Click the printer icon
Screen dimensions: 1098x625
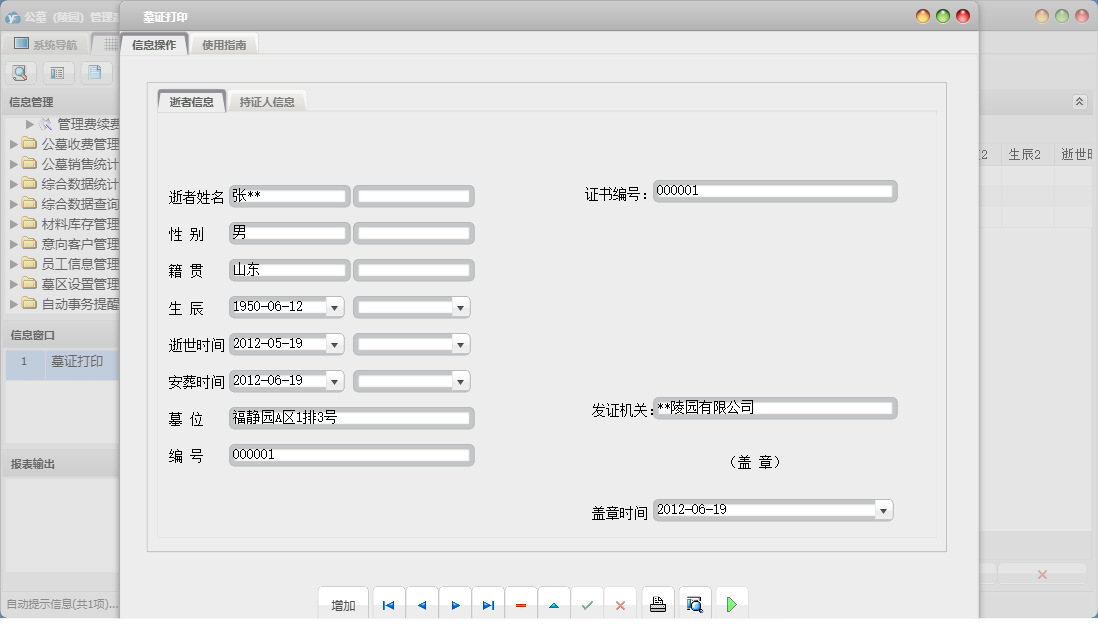[658, 605]
